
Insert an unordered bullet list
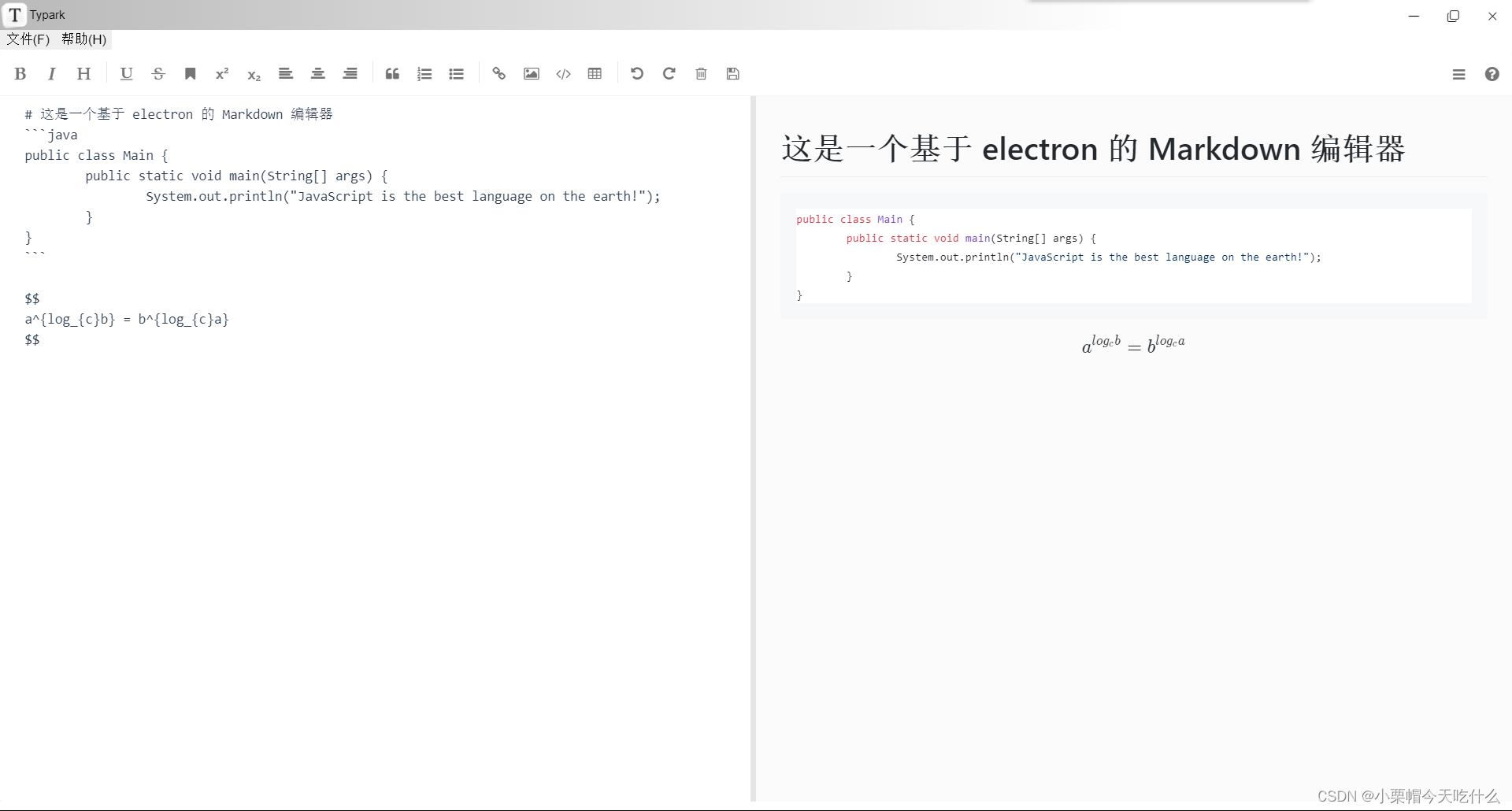(457, 74)
